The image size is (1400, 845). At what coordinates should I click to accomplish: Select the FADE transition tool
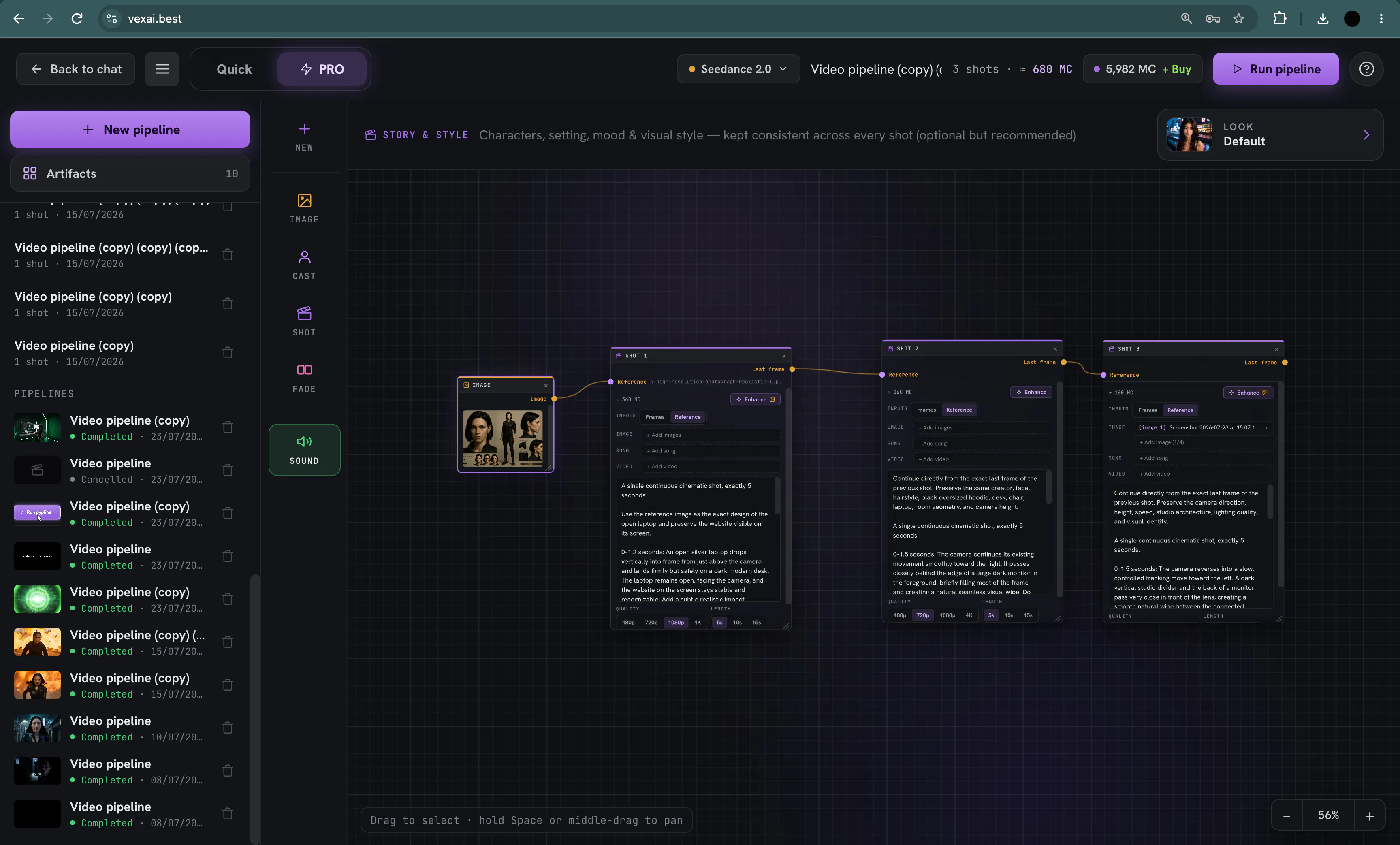[x=304, y=378]
